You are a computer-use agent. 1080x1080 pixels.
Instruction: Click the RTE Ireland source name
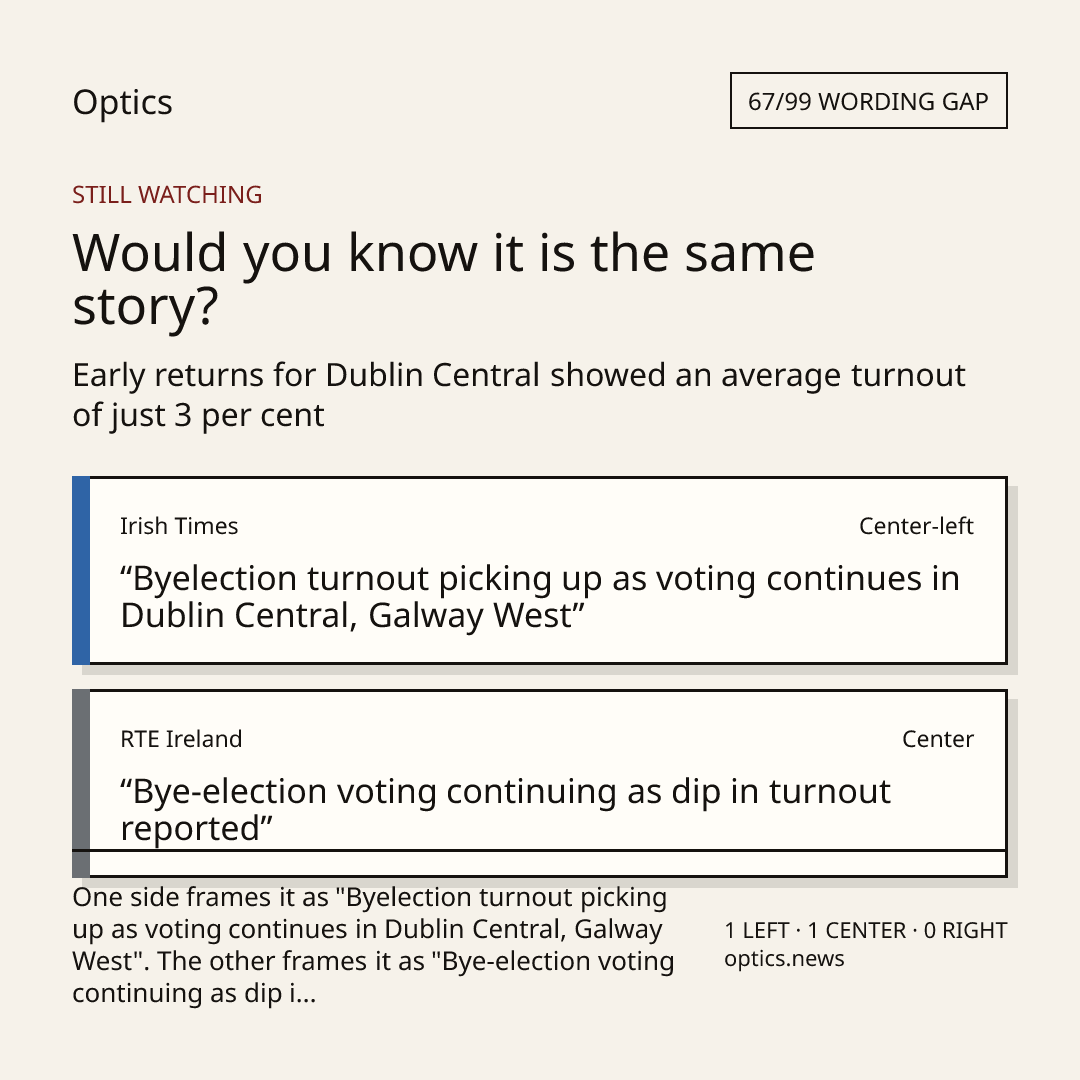point(181,739)
